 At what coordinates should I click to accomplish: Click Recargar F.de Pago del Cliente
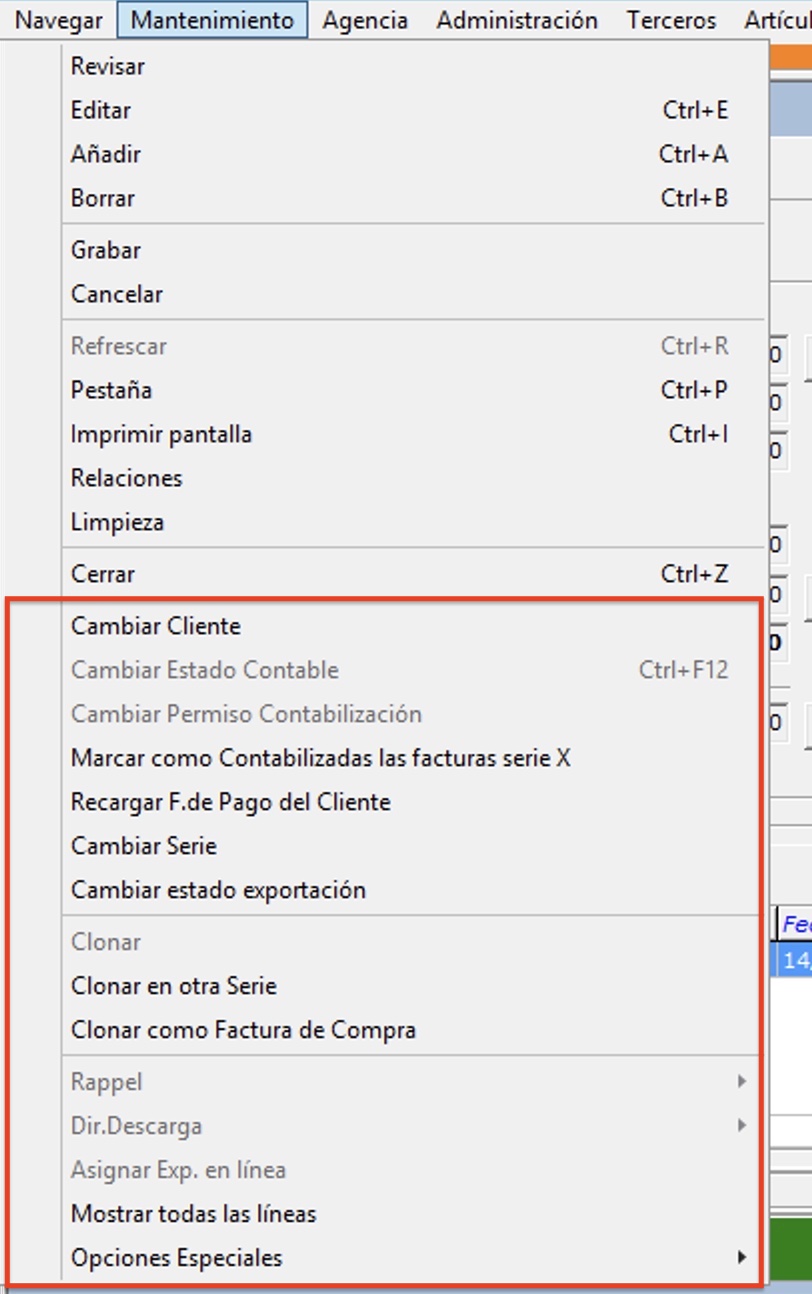click(230, 803)
